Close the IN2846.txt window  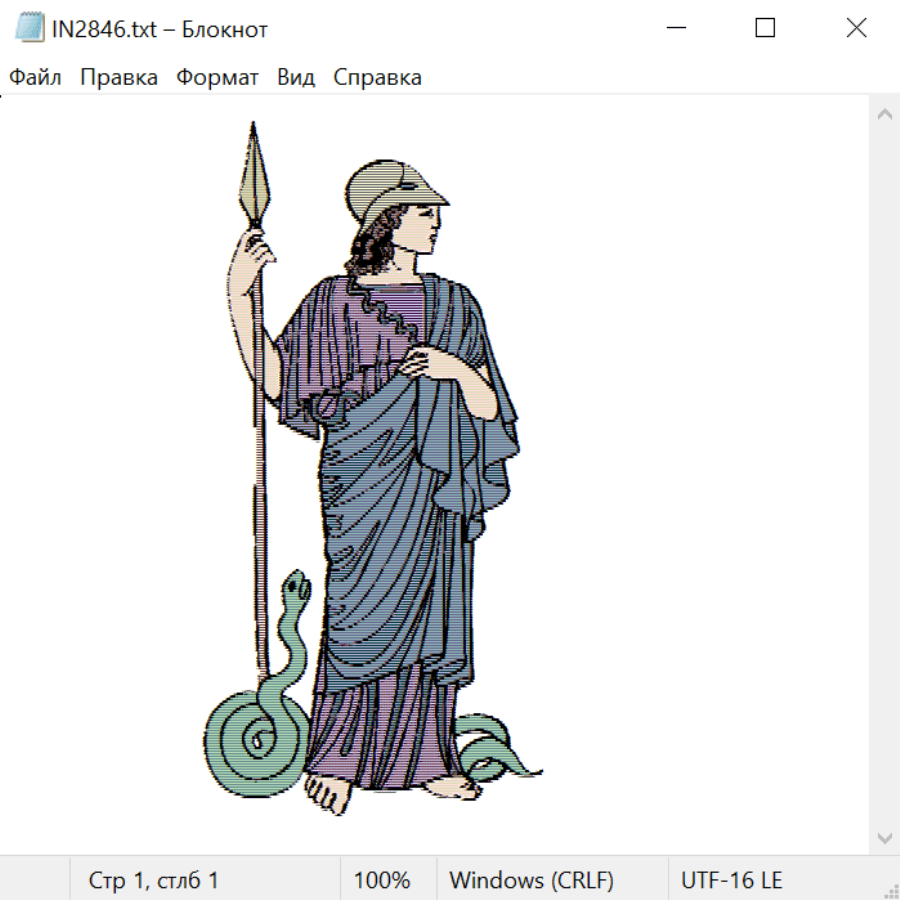point(856,28)
